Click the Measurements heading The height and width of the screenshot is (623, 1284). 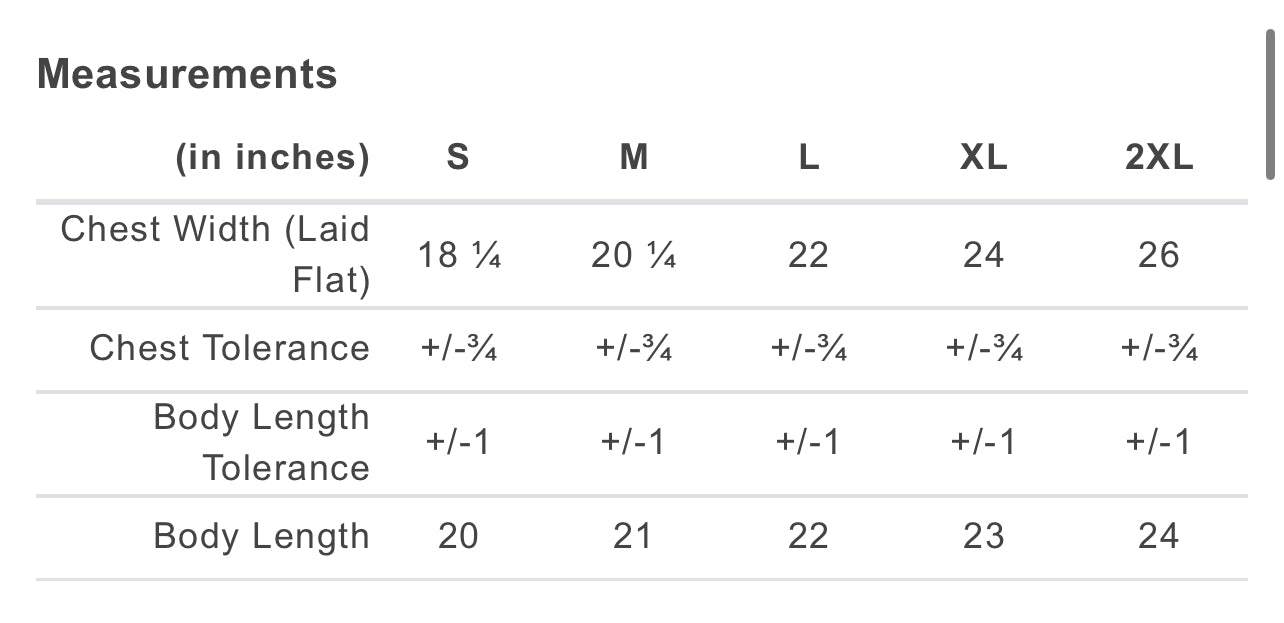187,75
